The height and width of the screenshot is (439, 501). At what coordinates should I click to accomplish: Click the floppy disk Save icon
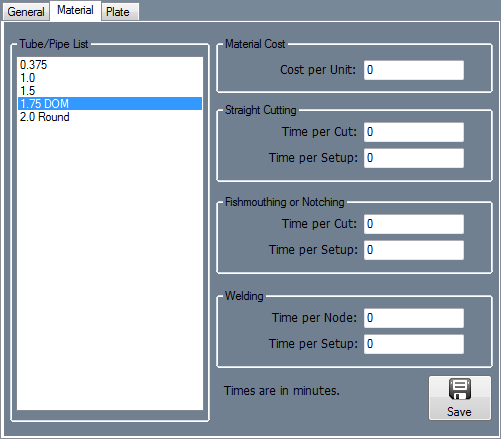tap(460, 389)
